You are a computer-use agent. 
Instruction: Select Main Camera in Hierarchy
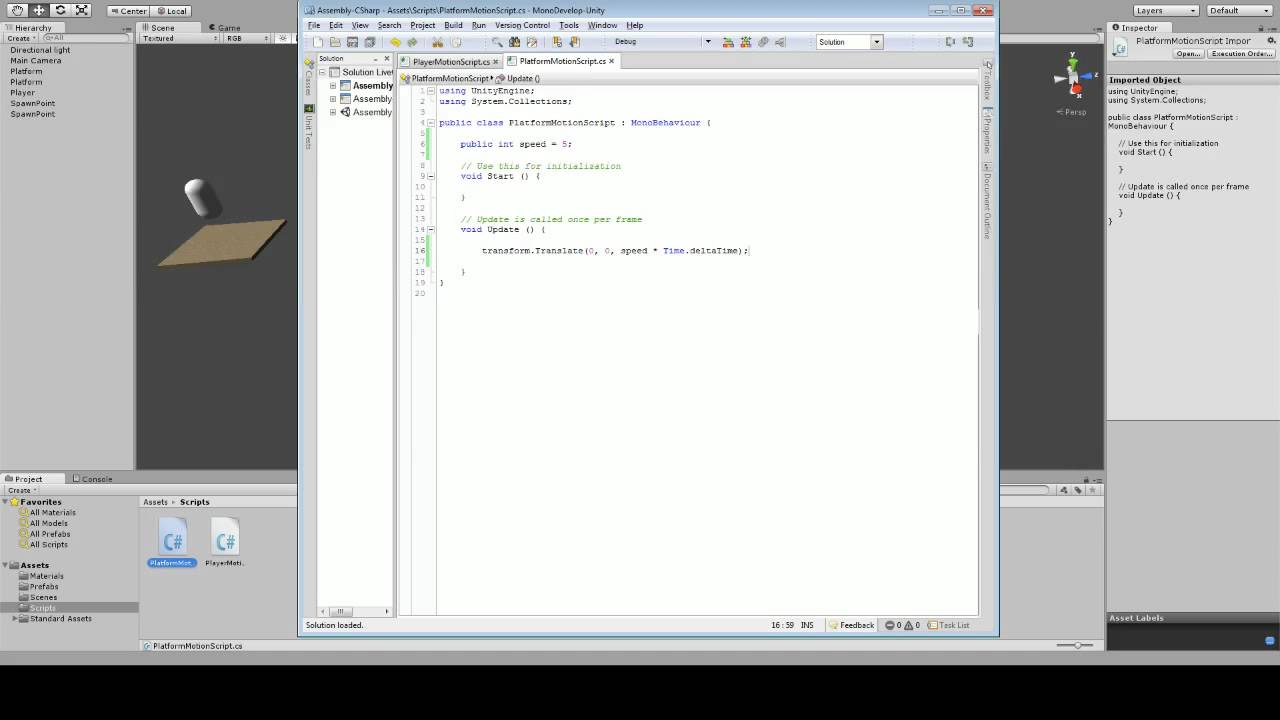pyautogui.click(x=36, y=61)
